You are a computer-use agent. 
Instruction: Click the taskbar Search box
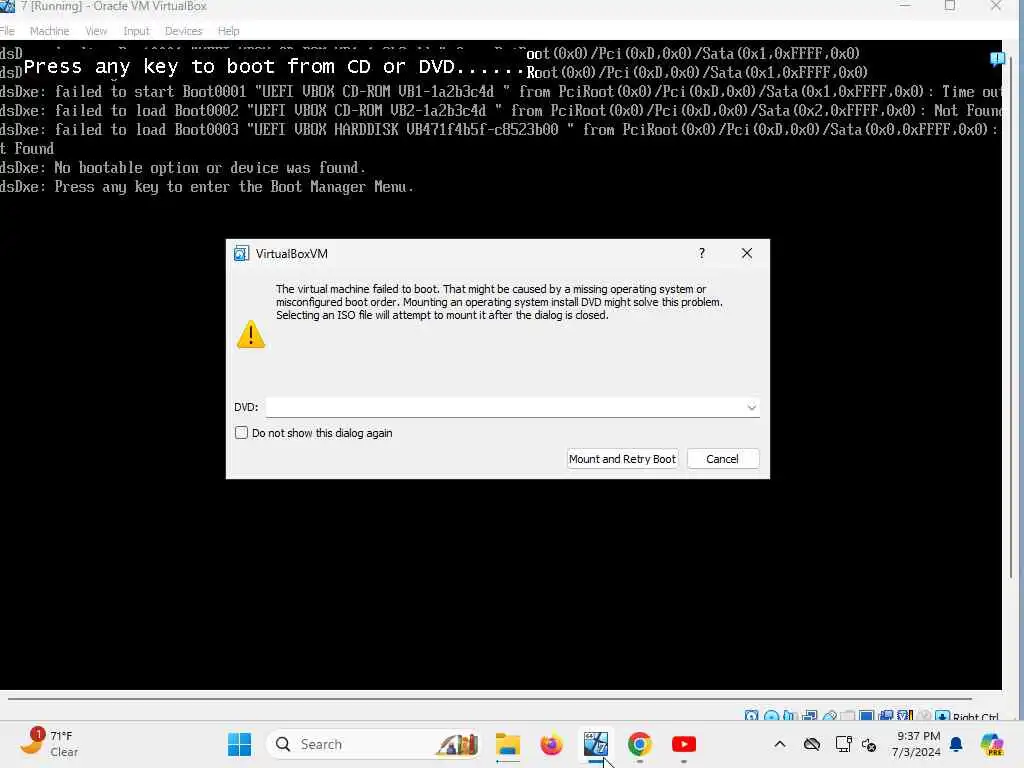pyautogui.click(x=374, y=744)
